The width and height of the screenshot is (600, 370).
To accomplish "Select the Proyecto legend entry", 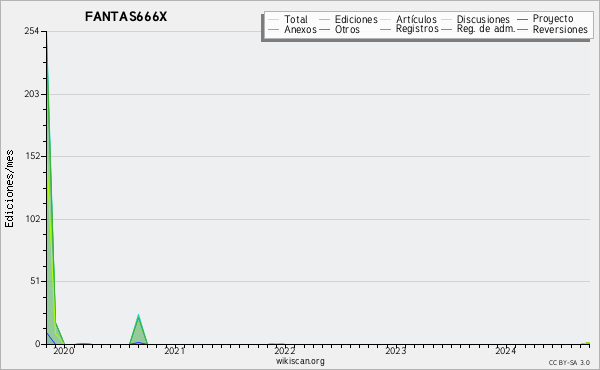I will coord(545,19).
